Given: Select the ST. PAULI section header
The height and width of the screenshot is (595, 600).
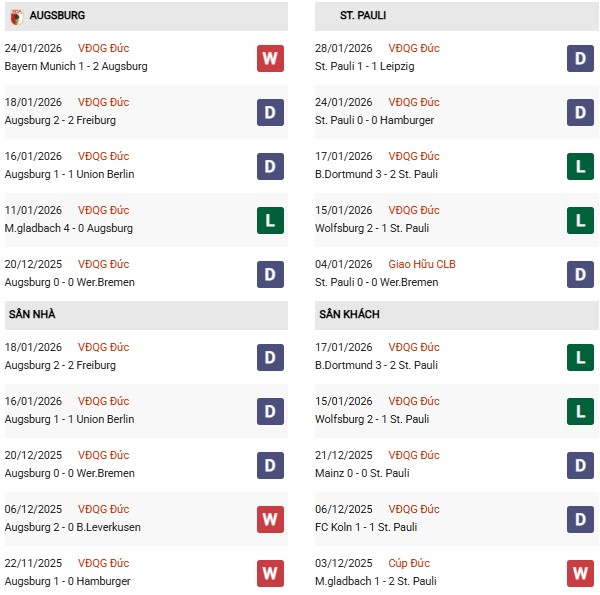Looking at the screenshot, I should (363, 16).
